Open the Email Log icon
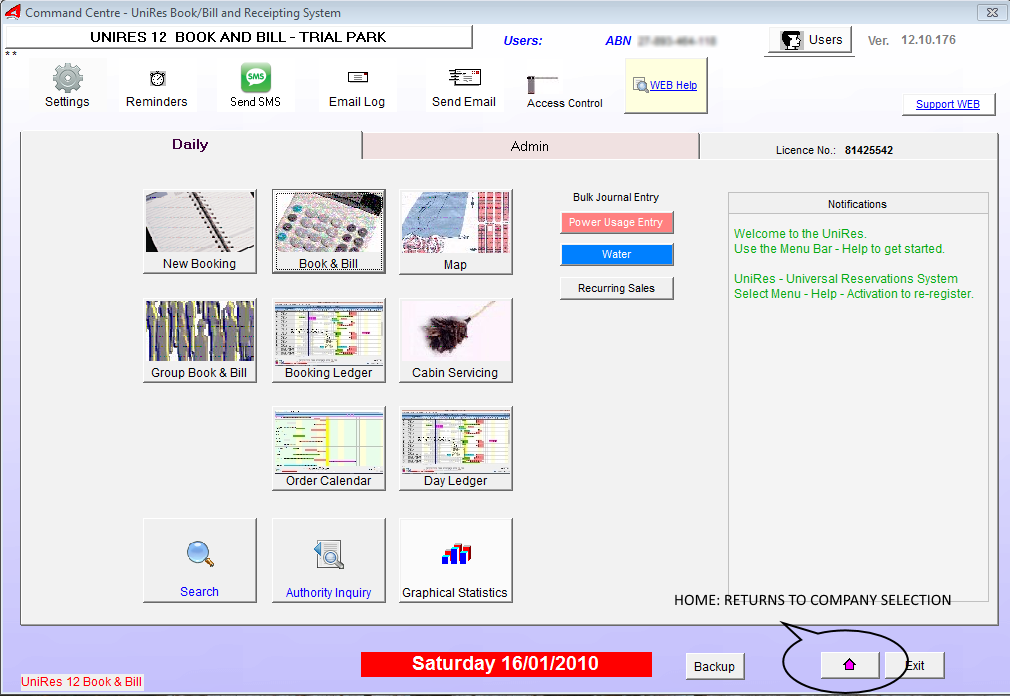The width and height of the screenshot is (1010, 696). pyautogui.click(x=357, y=86)
